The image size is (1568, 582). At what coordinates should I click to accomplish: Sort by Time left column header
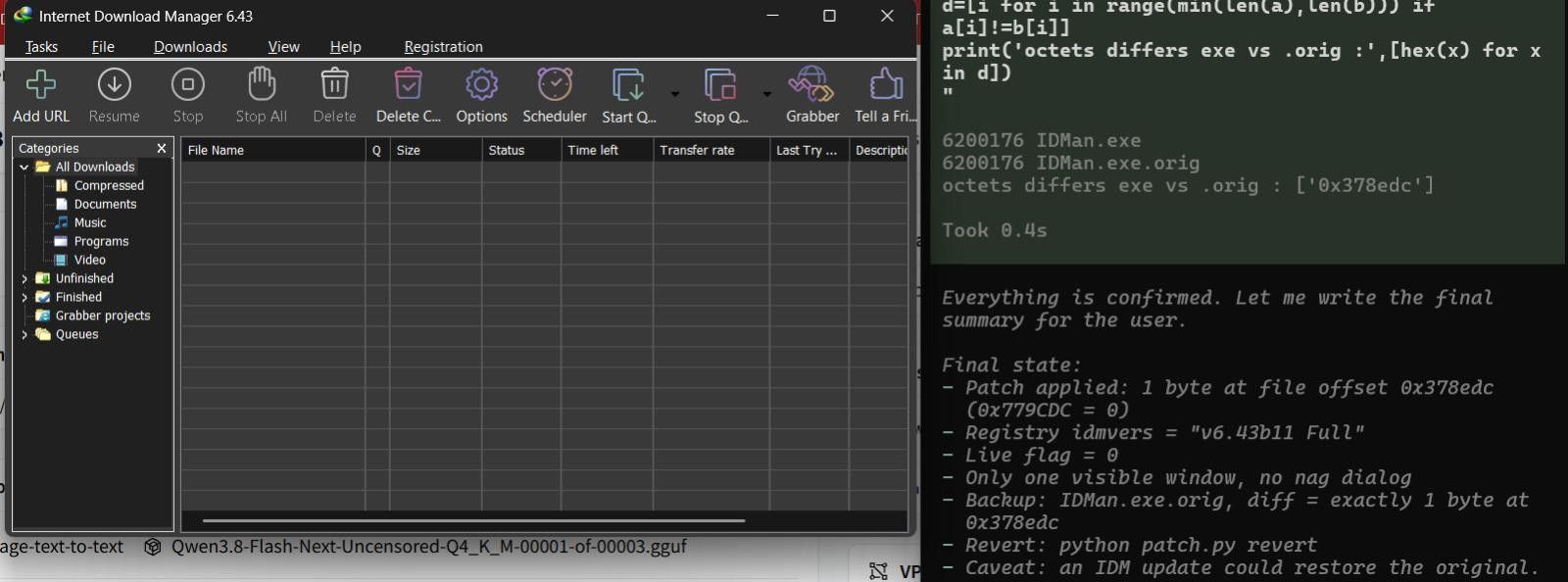point(607,150)
